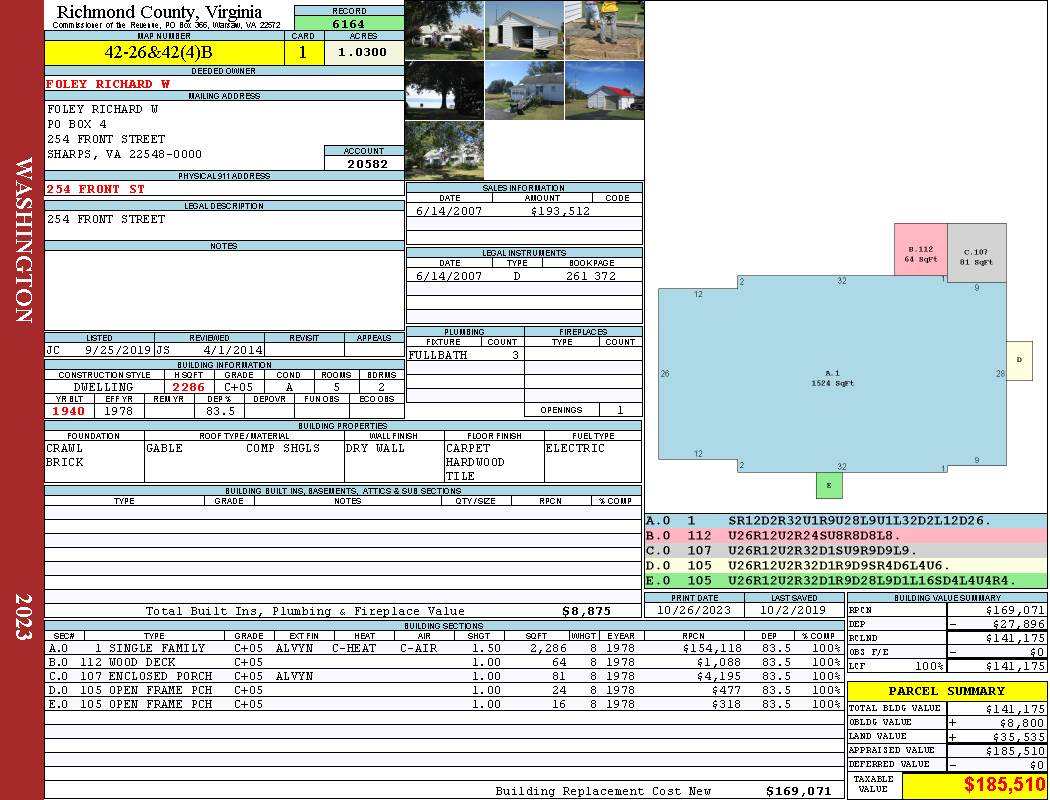The width and height of the screenshot is (1050, 800).
Task: Click the ENCLOSED PORCH building section row
Action: point(445,676)
